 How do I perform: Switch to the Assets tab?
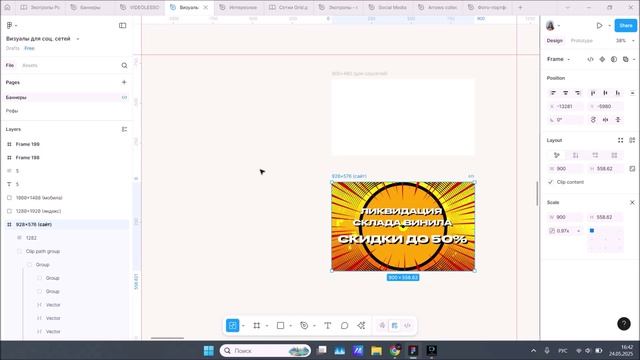tap(29, 65)
